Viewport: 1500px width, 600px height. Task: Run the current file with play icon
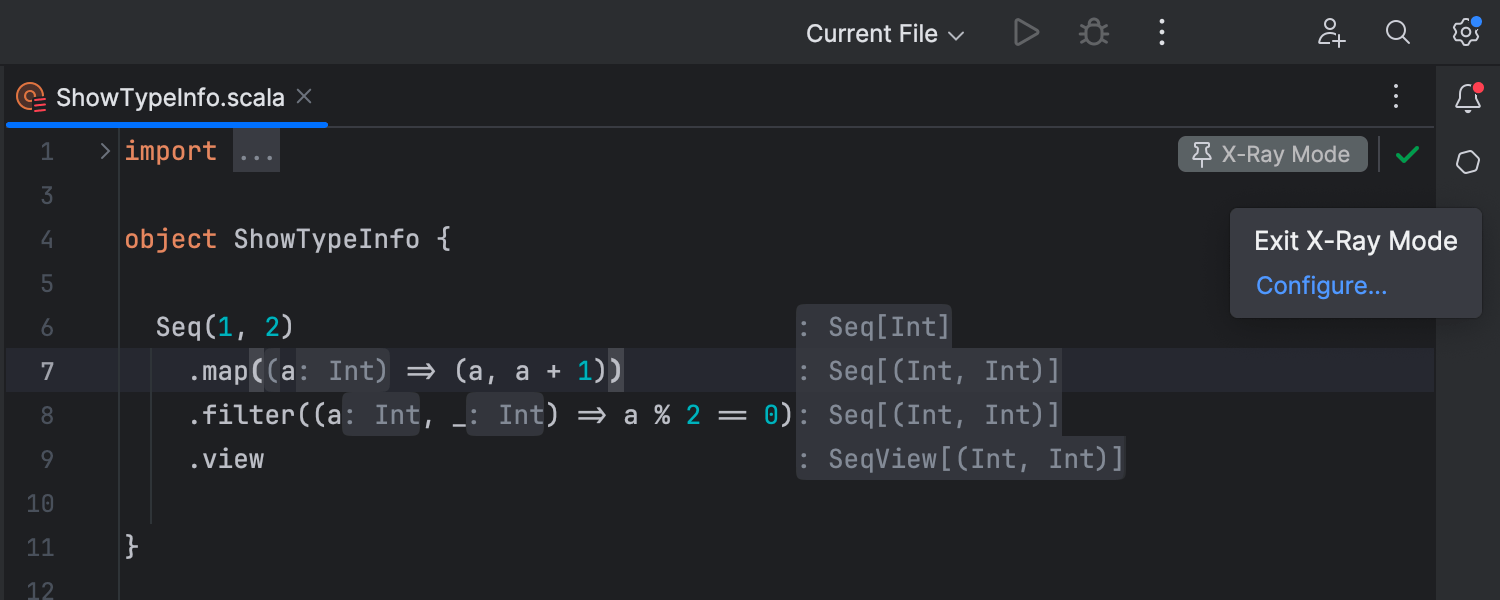click(x=1026, y=33)
